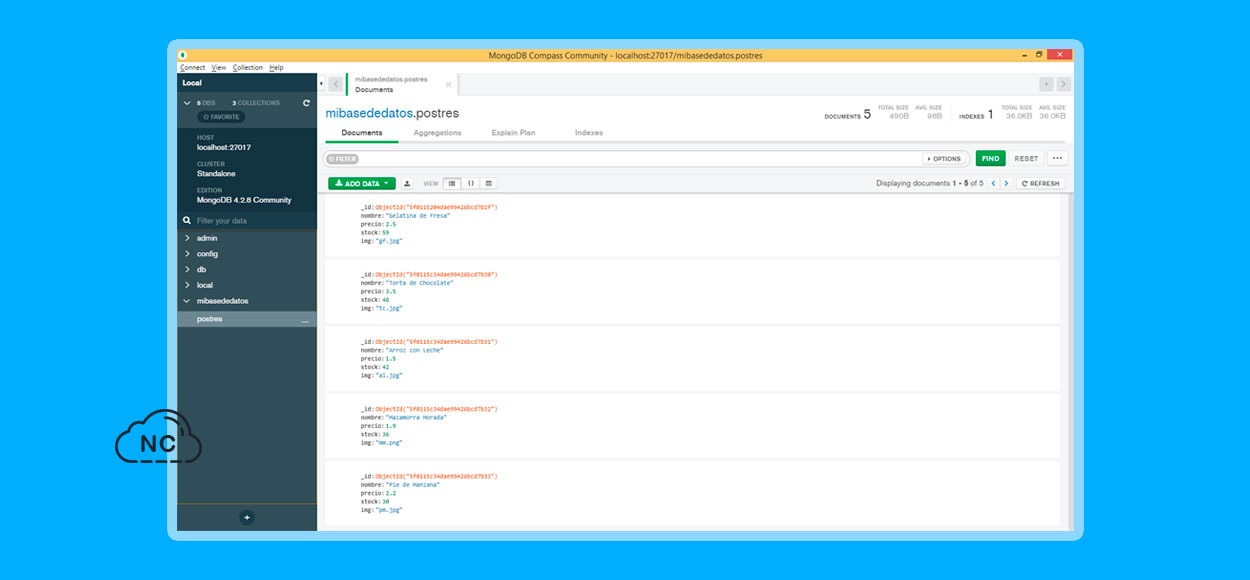
Task: Click the Standalone cluster text
Action: 216,173
